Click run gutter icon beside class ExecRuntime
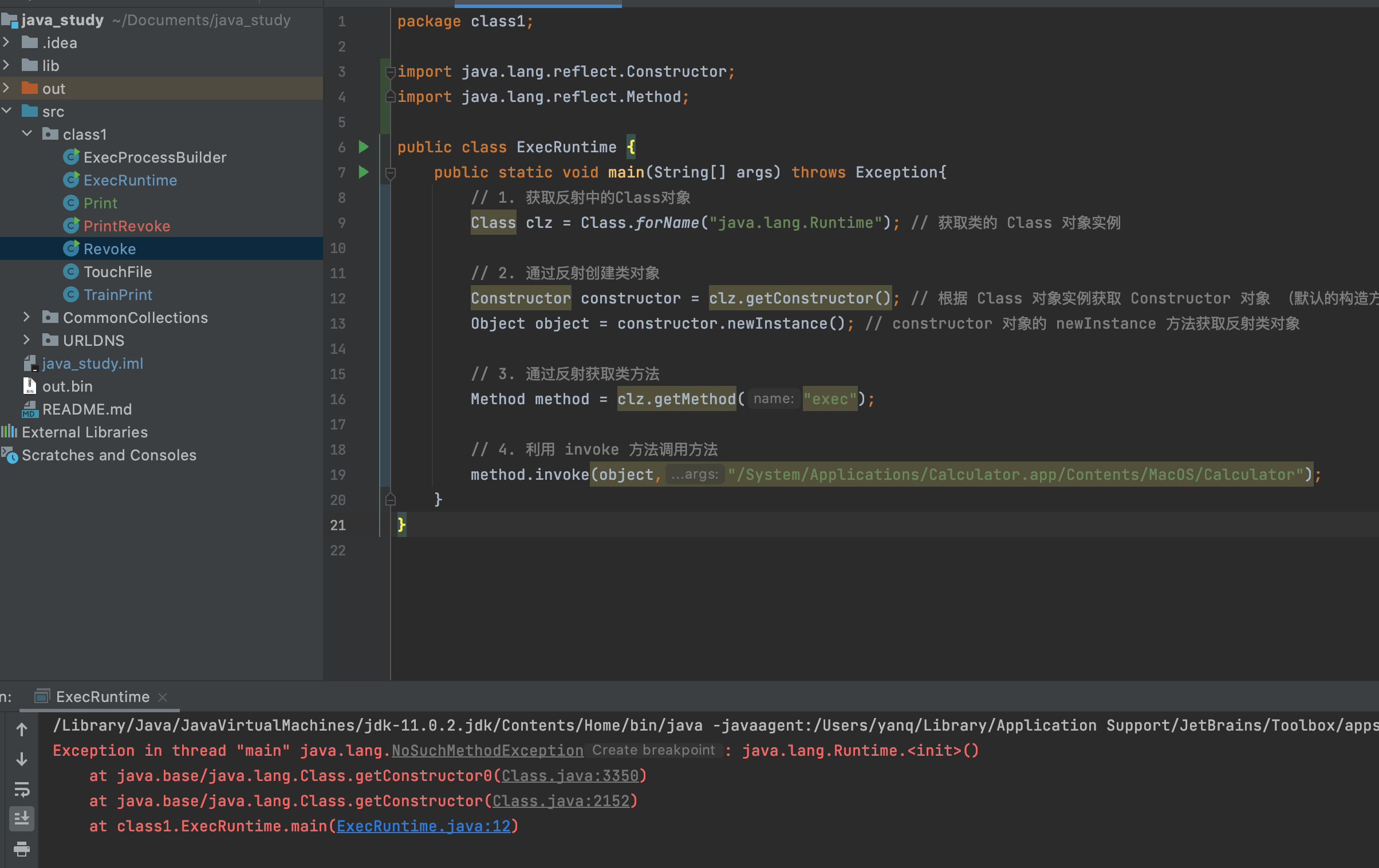 [x=364, y=147]
